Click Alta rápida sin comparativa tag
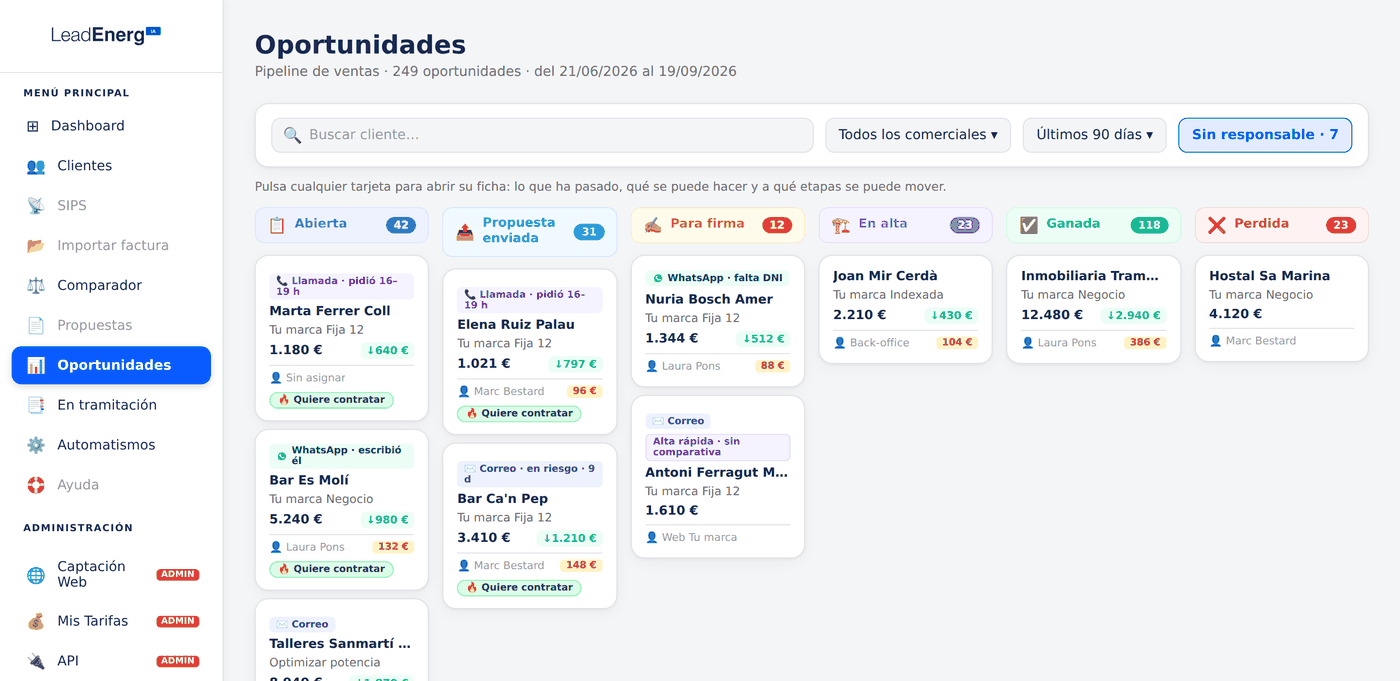 [718, 447]
